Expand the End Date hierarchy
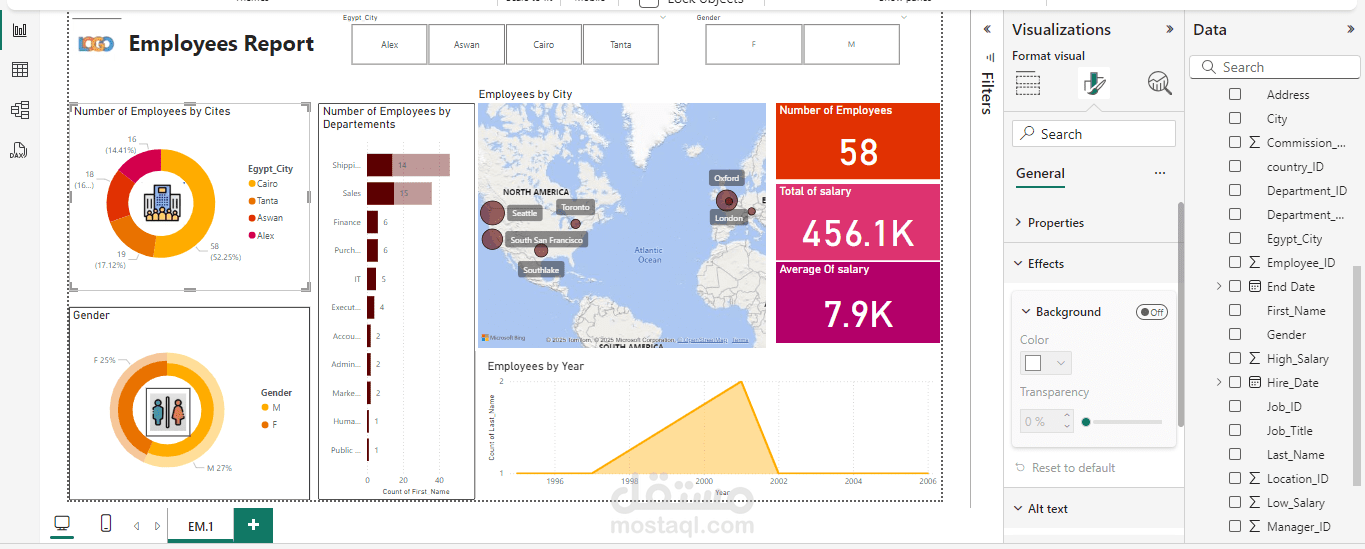The image size is (1365, 549). [1219, 287]
